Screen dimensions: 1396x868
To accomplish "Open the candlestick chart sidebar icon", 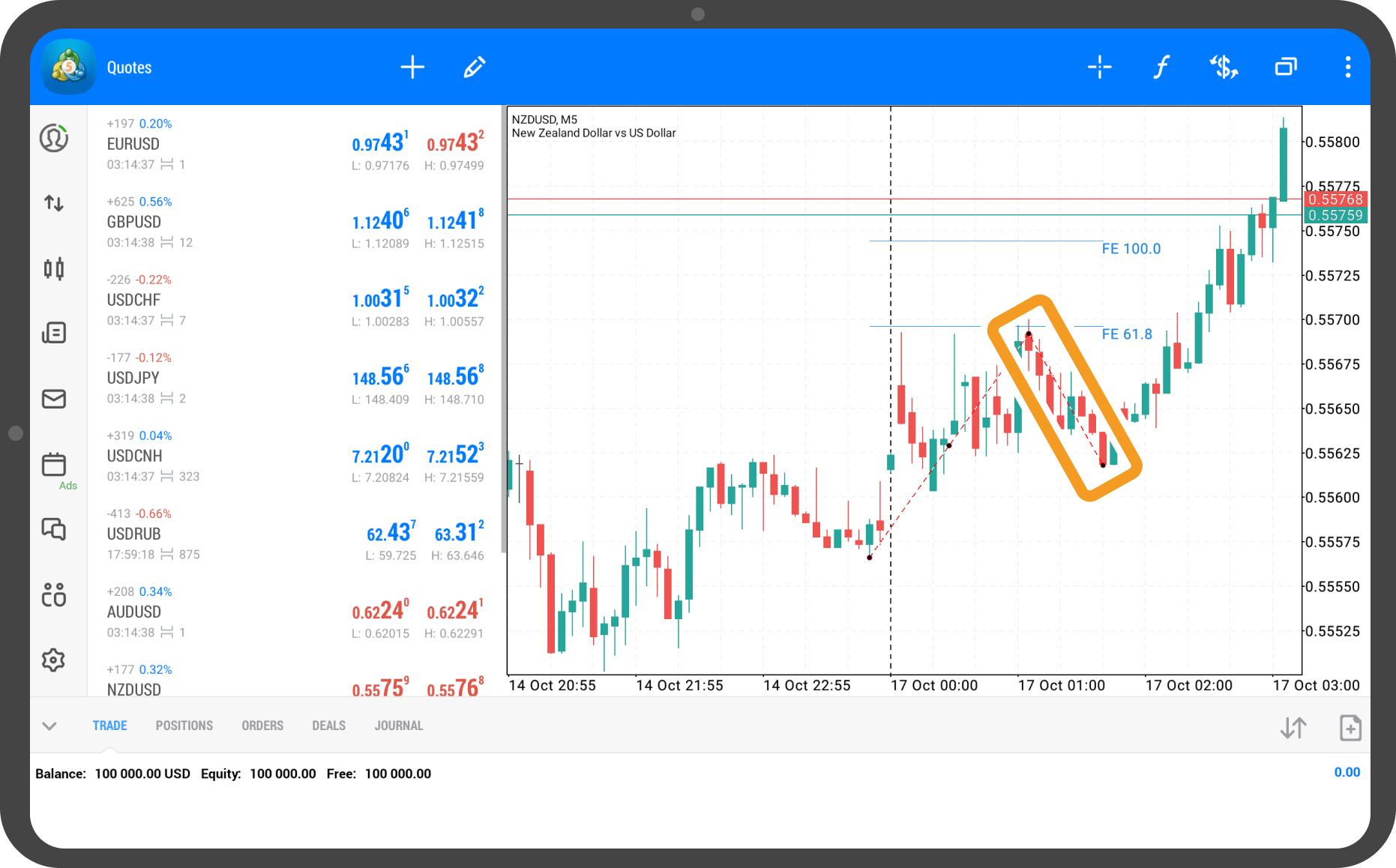I will (54, 268).
